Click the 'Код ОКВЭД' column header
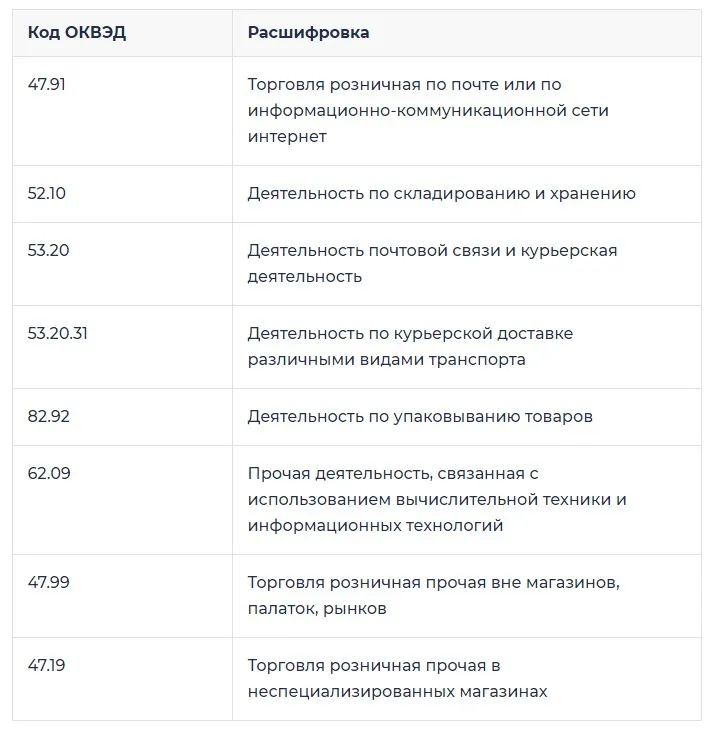The width and height of the screenshot is (714, 734). (x=77, y=33)
